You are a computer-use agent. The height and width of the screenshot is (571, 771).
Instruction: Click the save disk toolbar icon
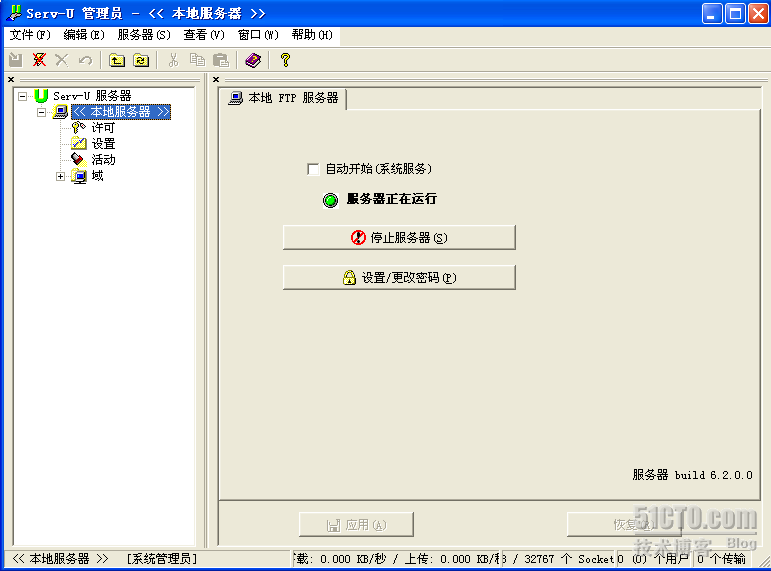click(x=16, y=60)
